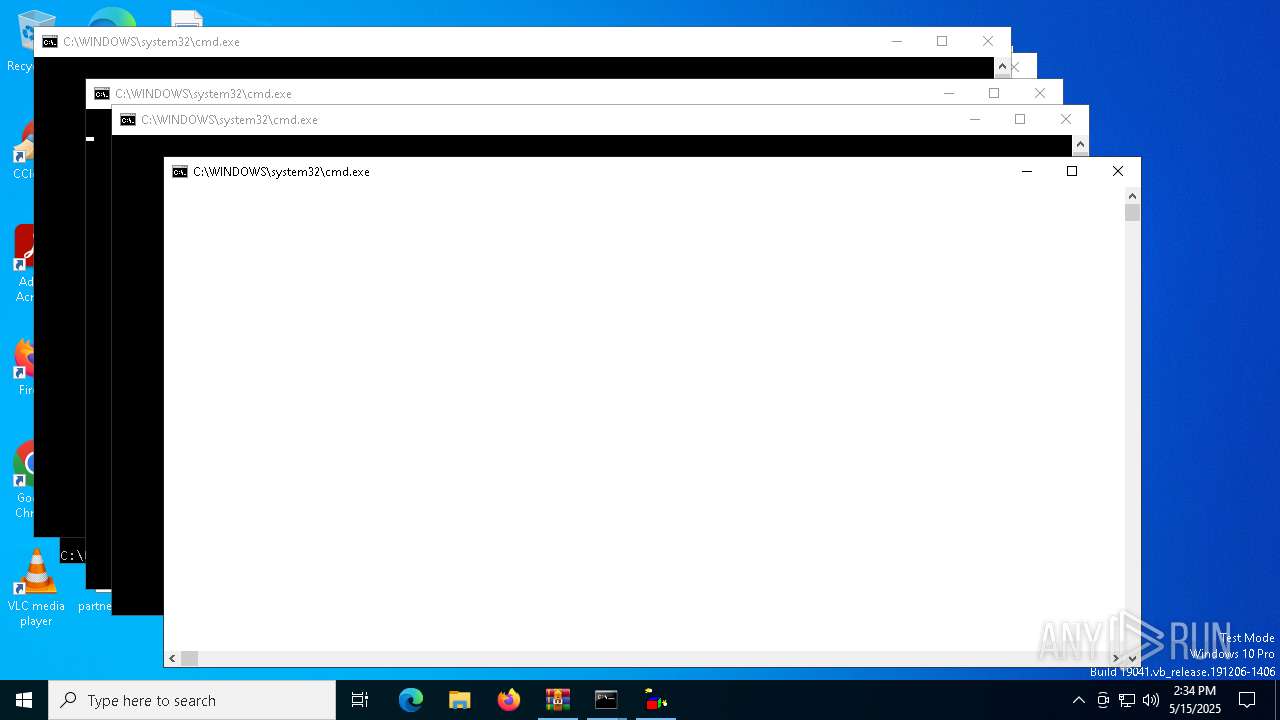
Task: Select the cmd taskbar button
Action: pos(606,700)
